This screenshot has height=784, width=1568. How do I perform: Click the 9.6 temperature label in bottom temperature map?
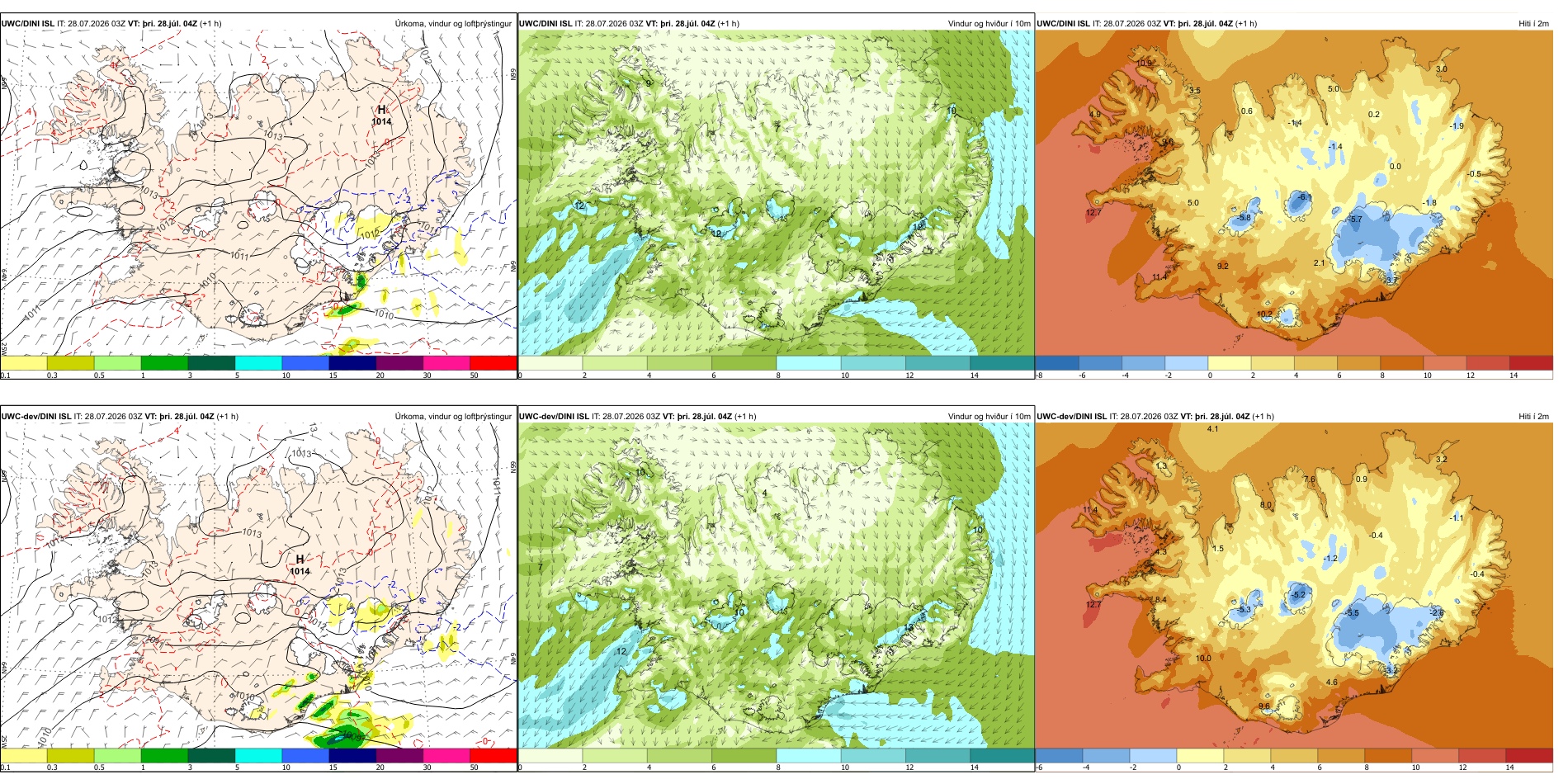coord(1264,706)
